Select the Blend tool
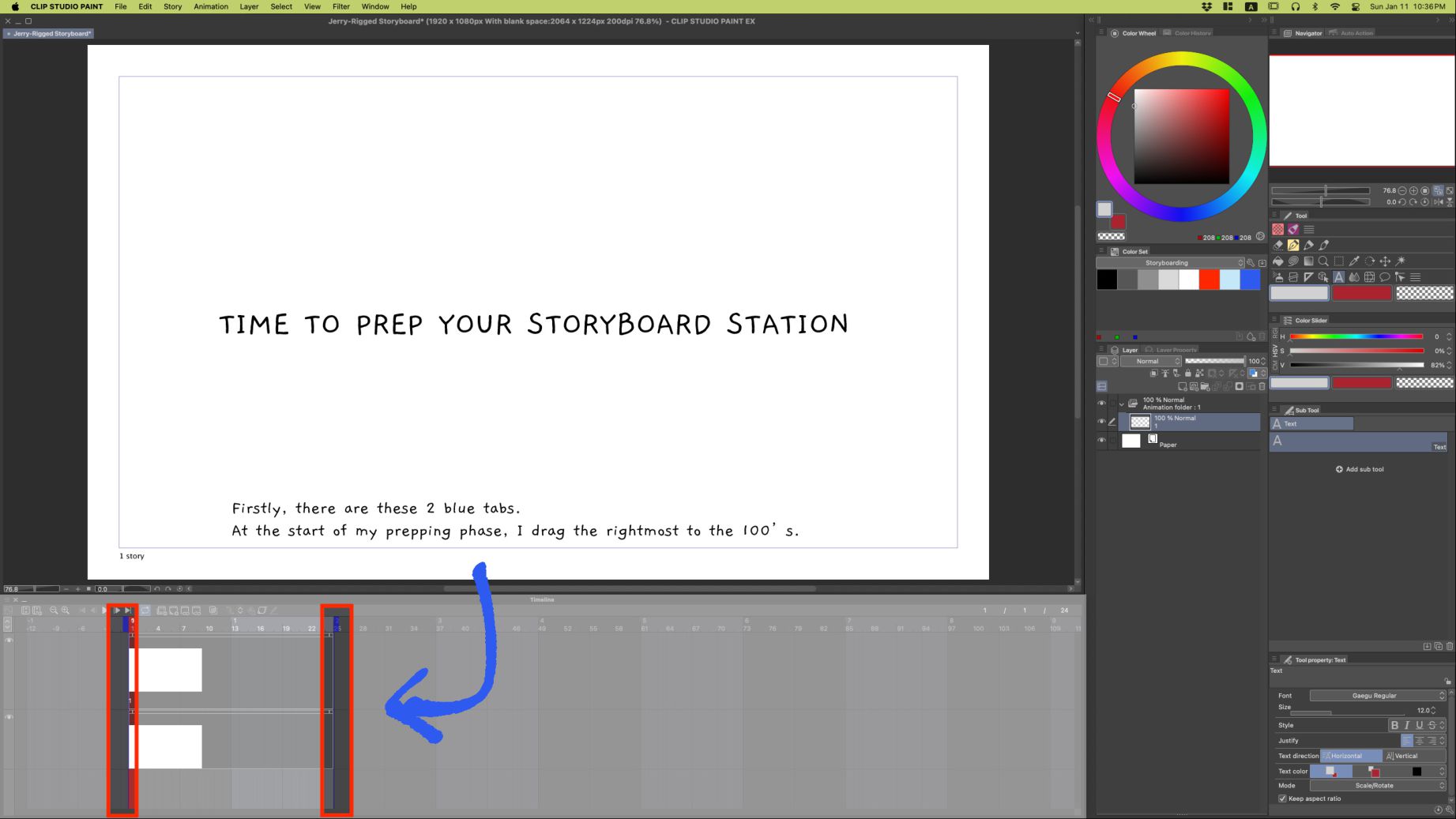1456x819 pixels. [1354, 277]
